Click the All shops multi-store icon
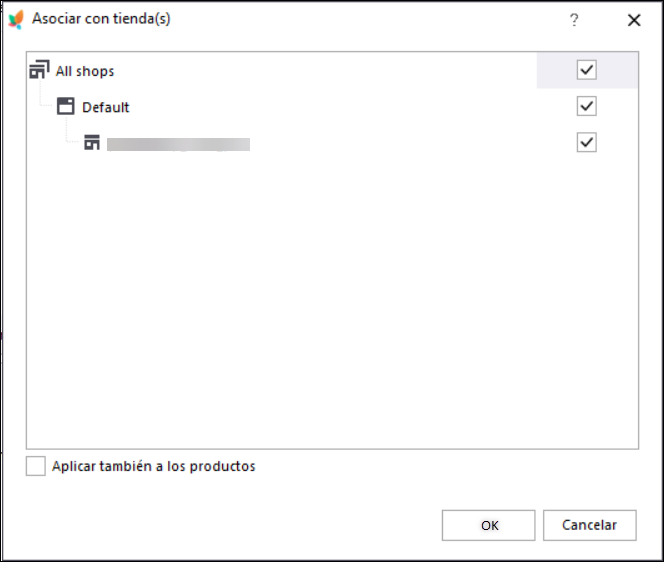 [39, 70]
